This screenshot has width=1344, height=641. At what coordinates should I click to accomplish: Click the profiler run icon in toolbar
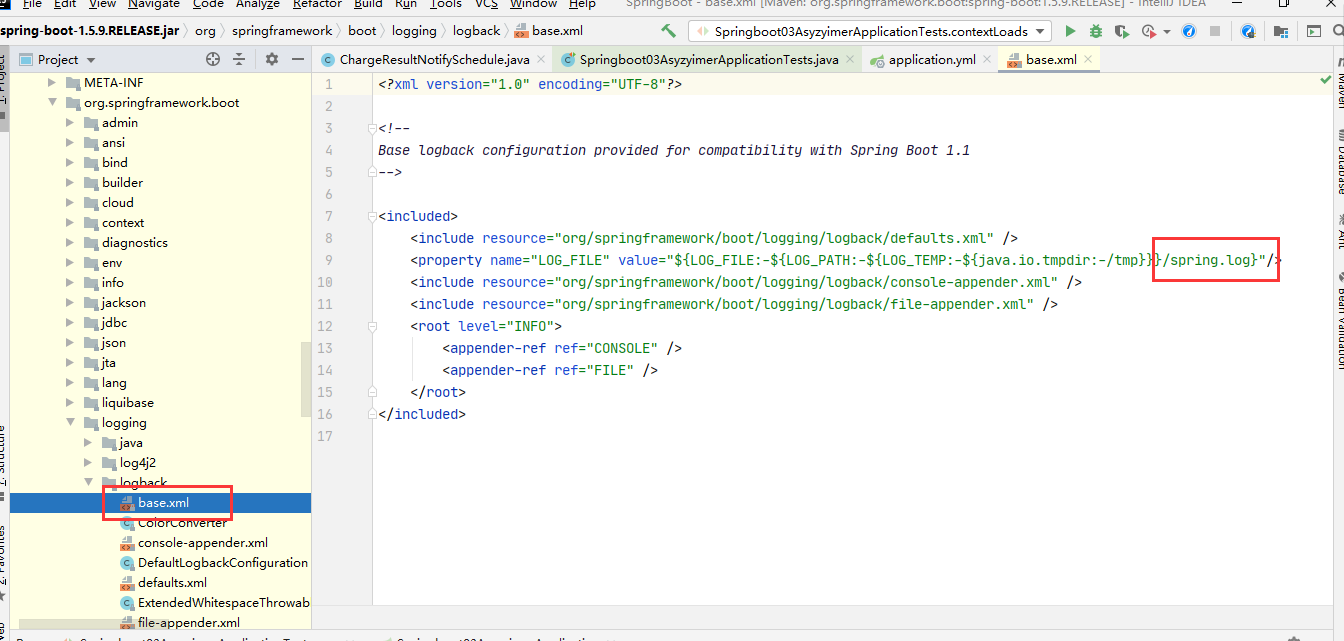point(1147,31)
